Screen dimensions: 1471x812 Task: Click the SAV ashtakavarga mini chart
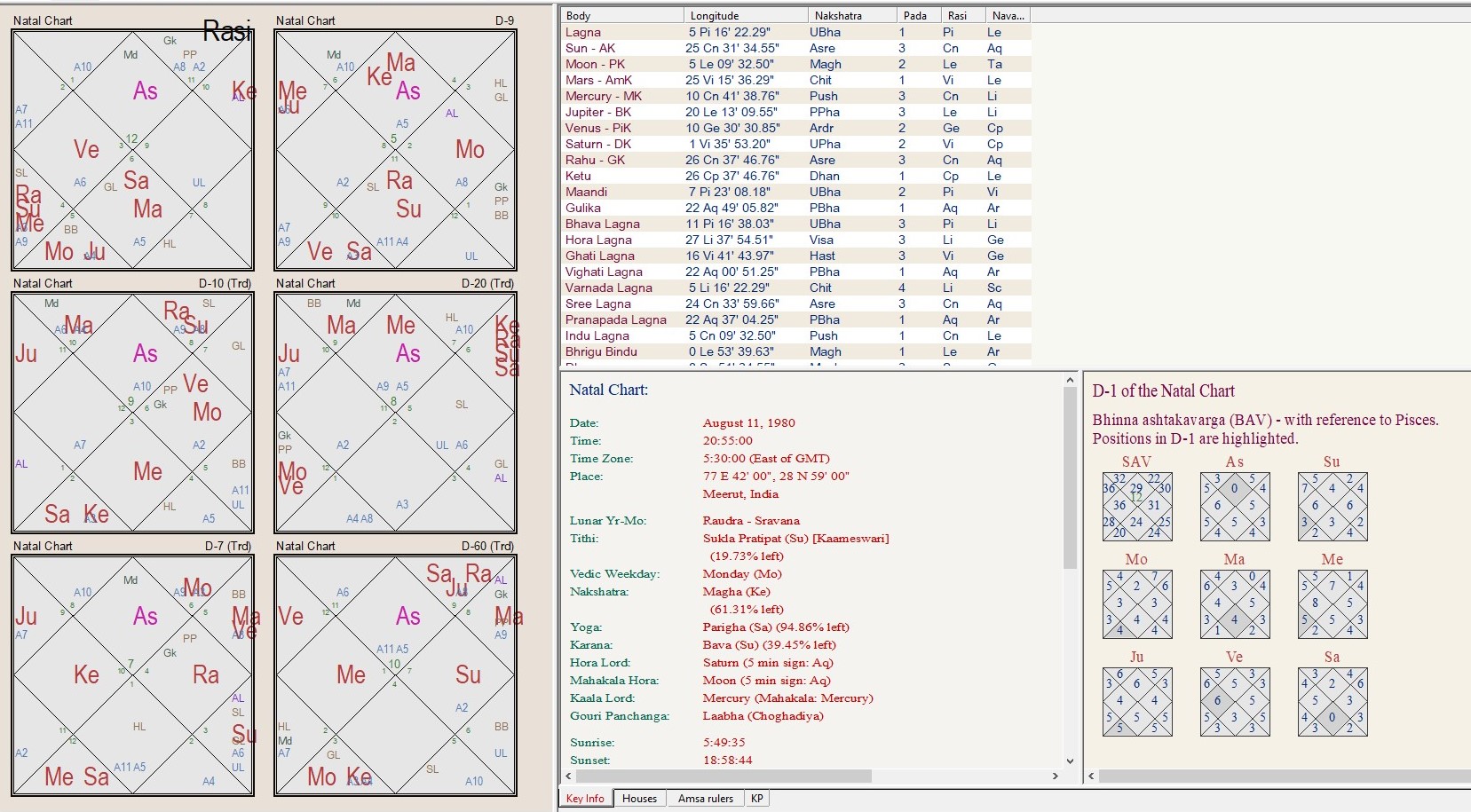pyautogui.click(x=1136, y=507)
